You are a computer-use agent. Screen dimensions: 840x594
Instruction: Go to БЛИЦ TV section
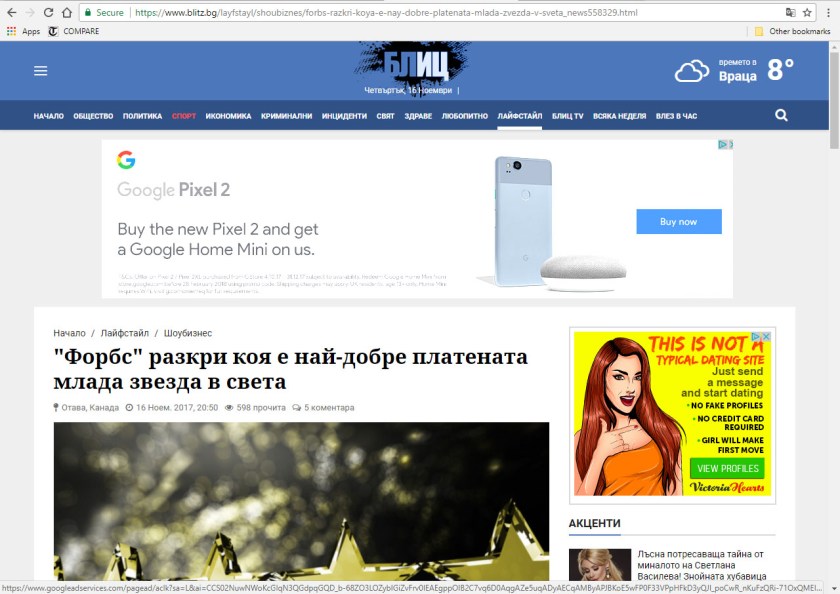point(567,116)
